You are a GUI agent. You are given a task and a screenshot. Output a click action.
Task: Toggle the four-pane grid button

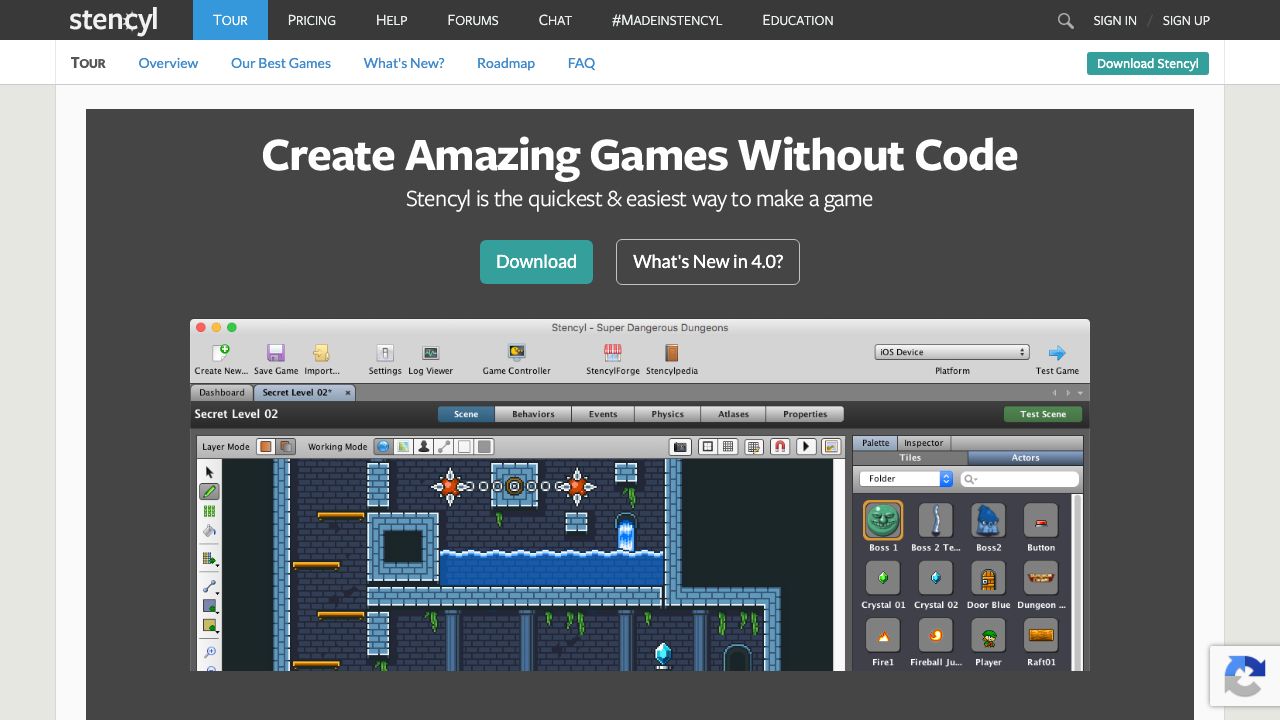[707, 446]
